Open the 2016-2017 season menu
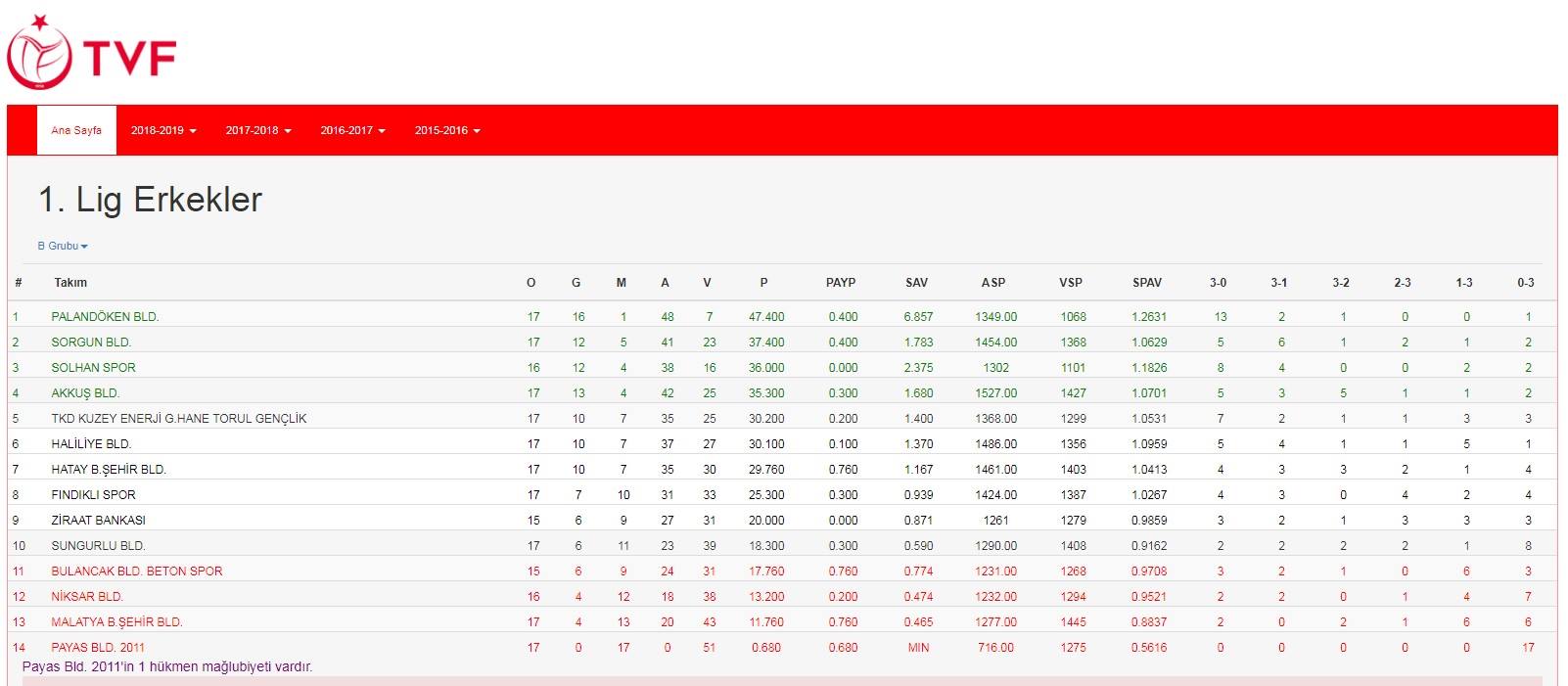 (x=352, y=130)
